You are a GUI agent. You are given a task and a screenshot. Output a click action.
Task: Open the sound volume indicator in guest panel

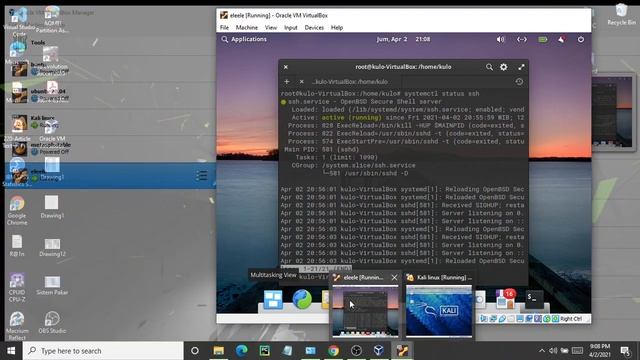(x=500, y=40)
